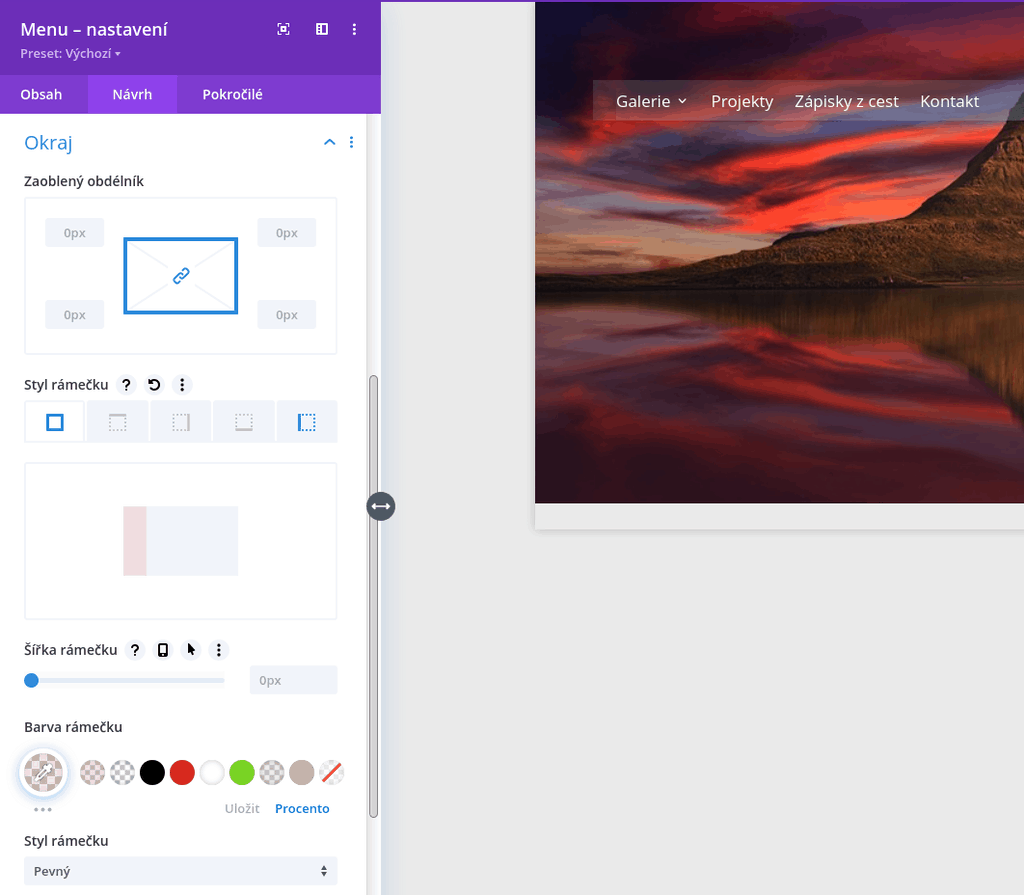Show help for Styl rámečku
This screenshot has height=895, width=1024.
(x=126, y=385)
